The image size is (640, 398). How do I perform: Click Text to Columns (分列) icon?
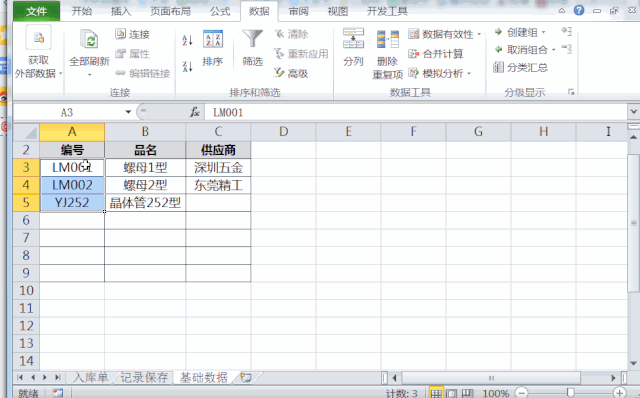(x=353, y=38)
